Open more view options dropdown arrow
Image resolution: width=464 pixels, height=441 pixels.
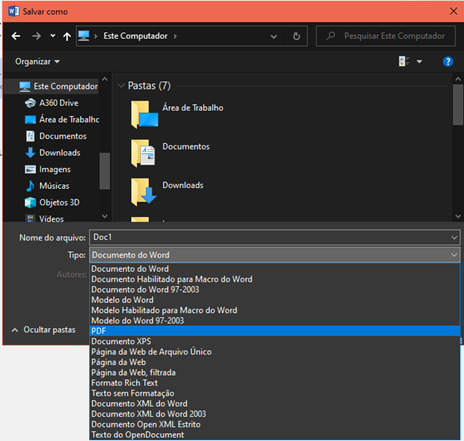pos(419,62)
